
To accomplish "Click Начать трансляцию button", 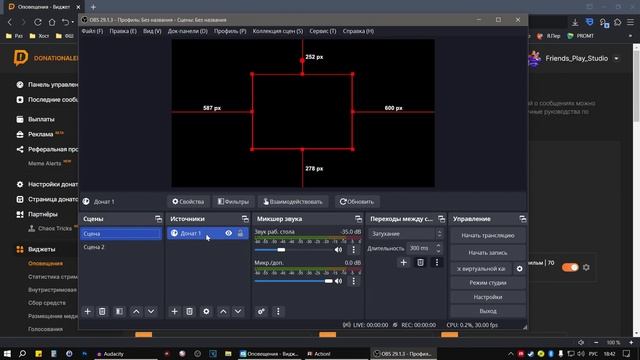I will coord(488,236).
